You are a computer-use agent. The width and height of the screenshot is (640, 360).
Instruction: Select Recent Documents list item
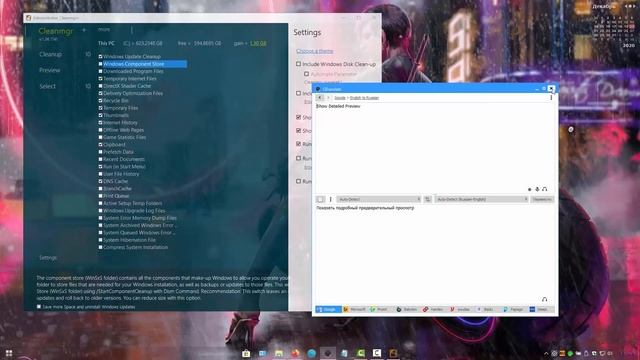pyautogui.click(x=124, y=159)
